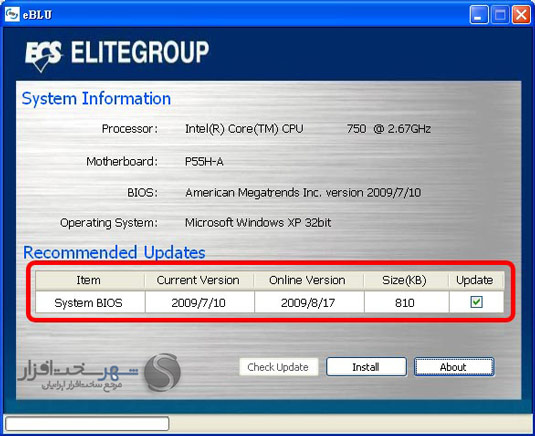Close the eBLU window

(521, 15)
